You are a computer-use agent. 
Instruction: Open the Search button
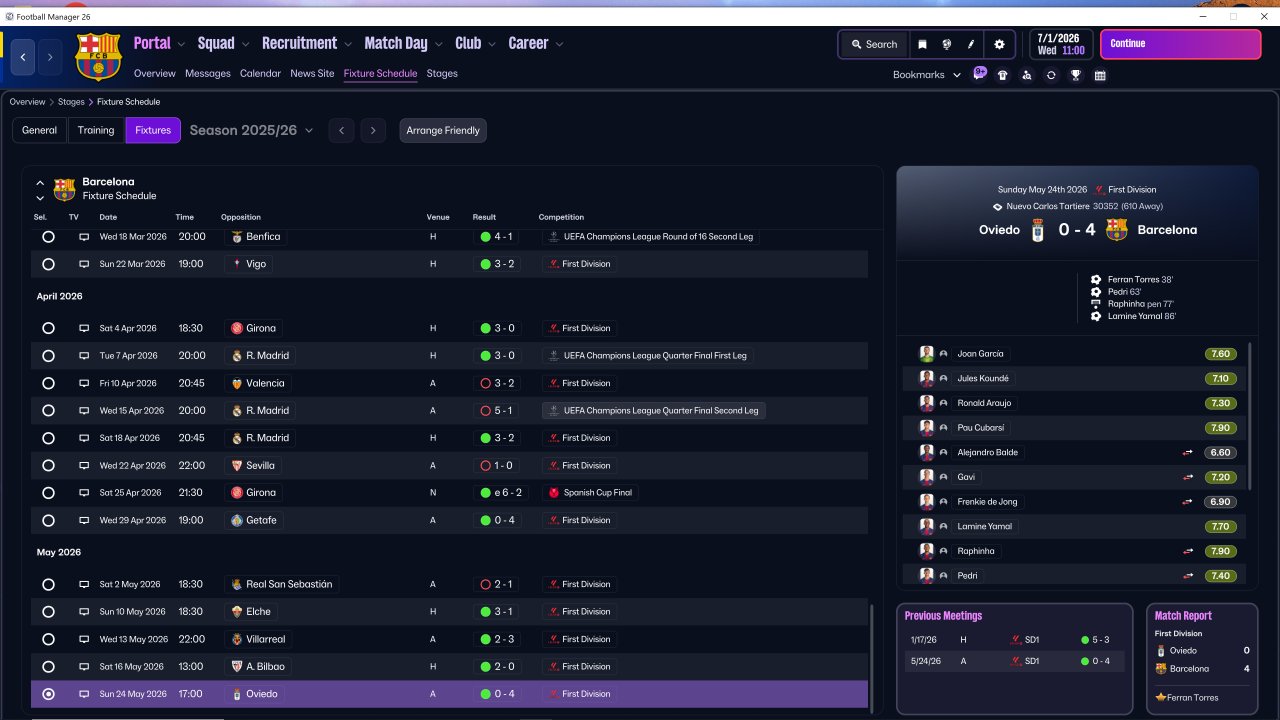point(874,44)
